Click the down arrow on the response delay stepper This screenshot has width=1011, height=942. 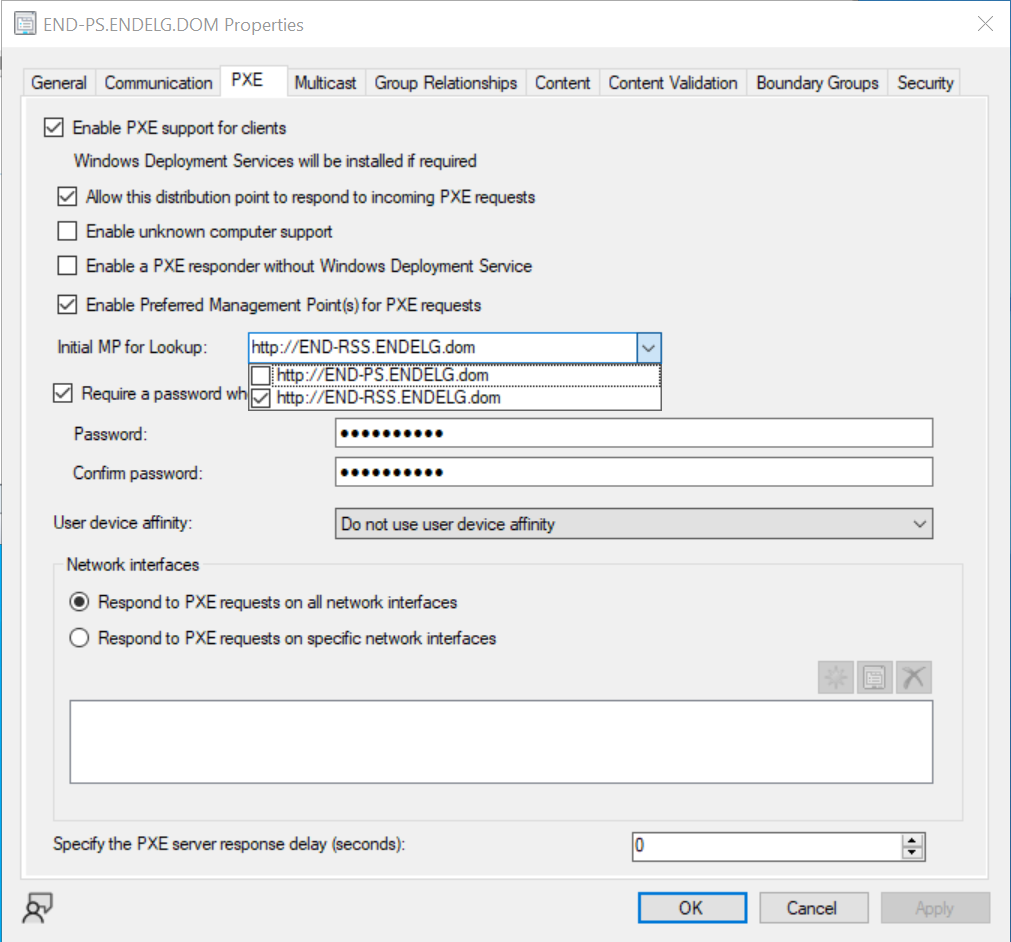911,852
